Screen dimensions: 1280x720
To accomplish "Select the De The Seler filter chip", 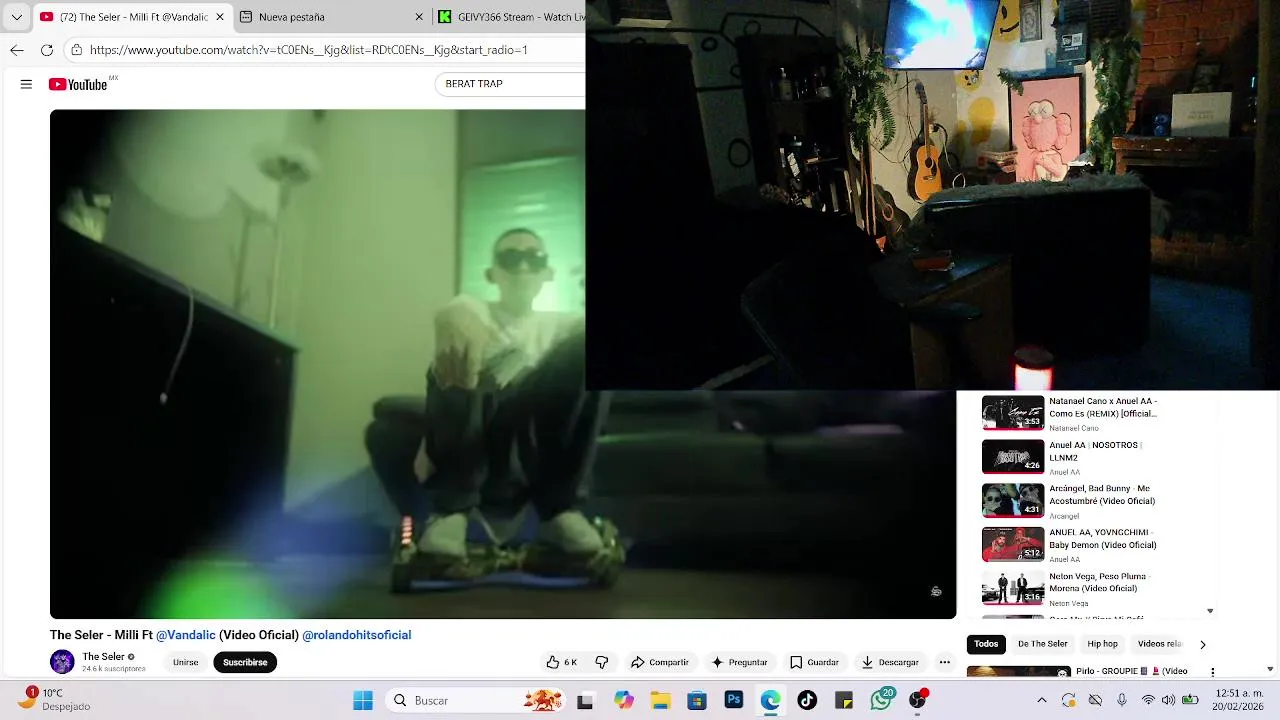I will (x=1043, y=644).
